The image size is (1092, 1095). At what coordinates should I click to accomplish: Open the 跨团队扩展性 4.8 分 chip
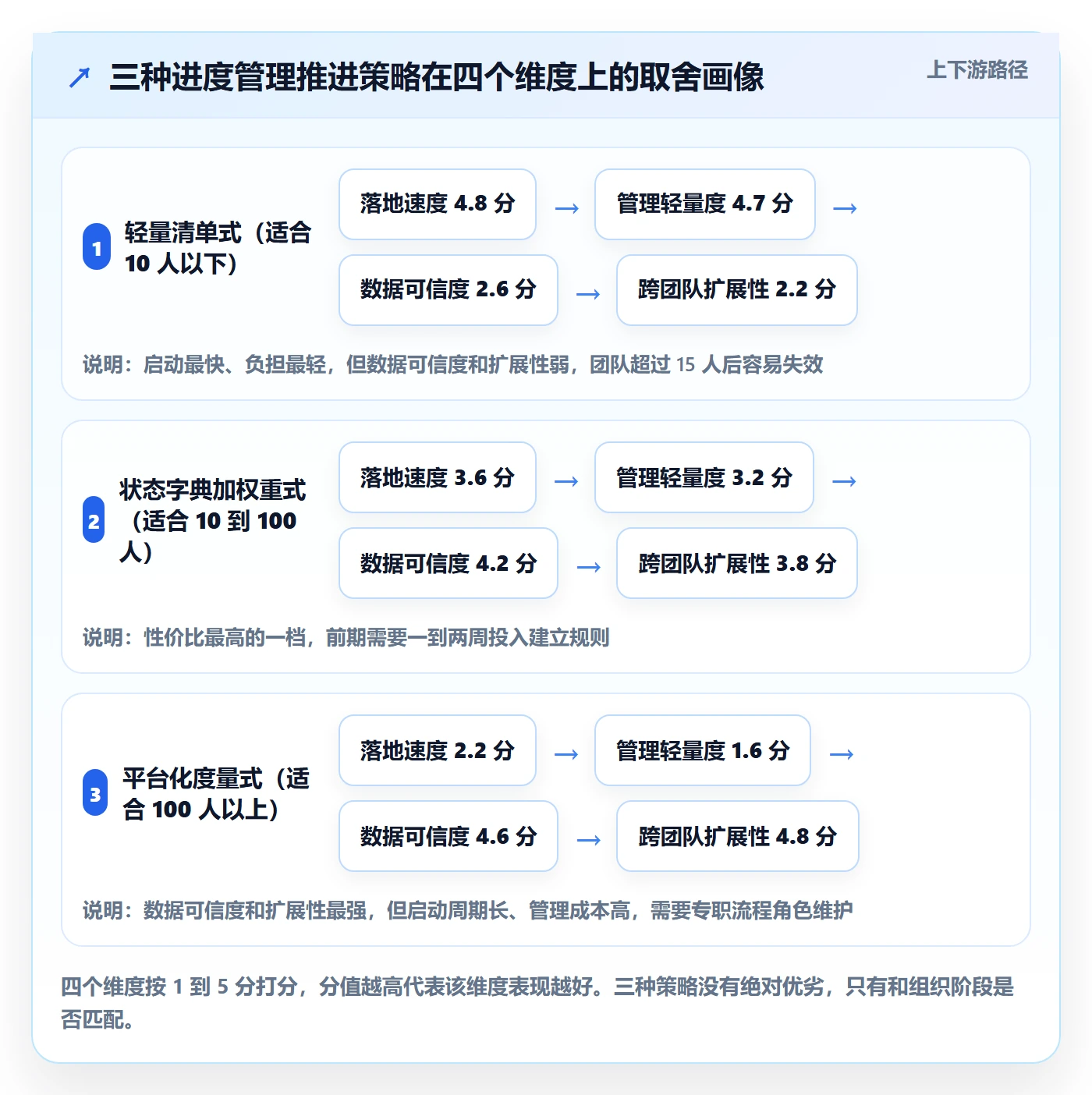(x=738, y=836)
